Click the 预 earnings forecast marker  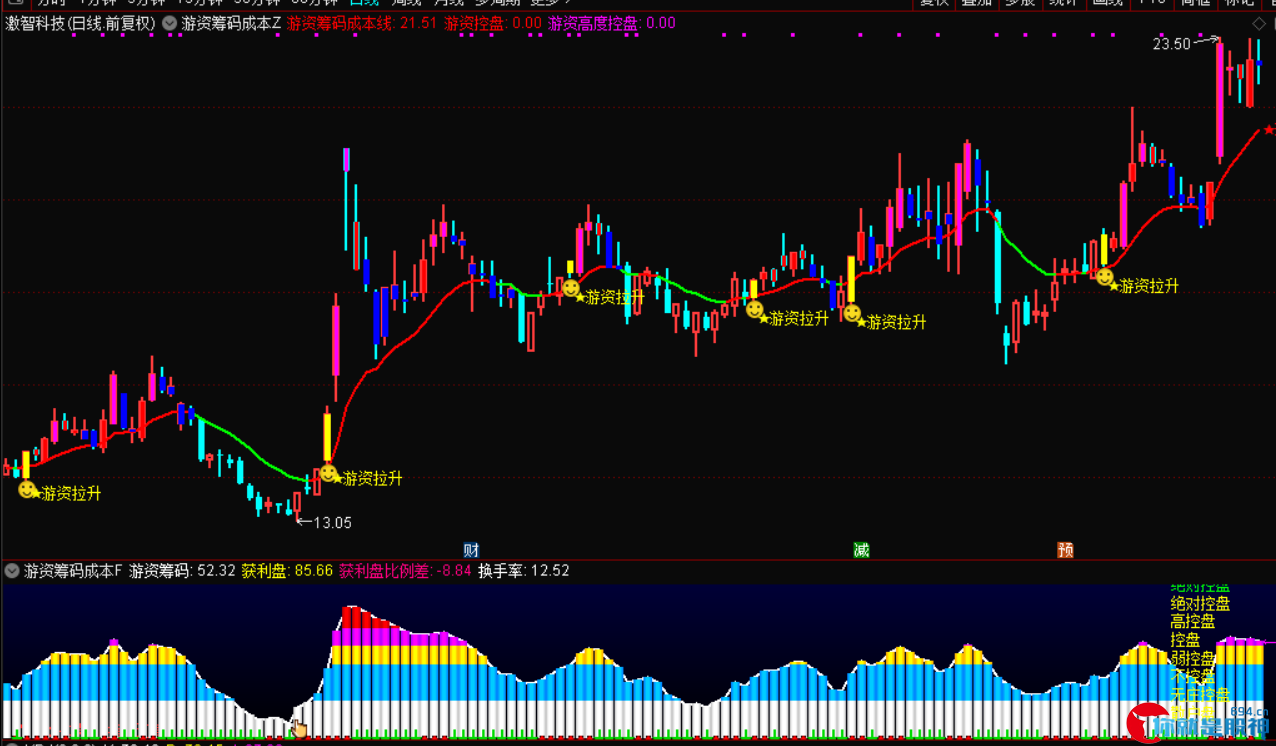tap(1065, 550)
